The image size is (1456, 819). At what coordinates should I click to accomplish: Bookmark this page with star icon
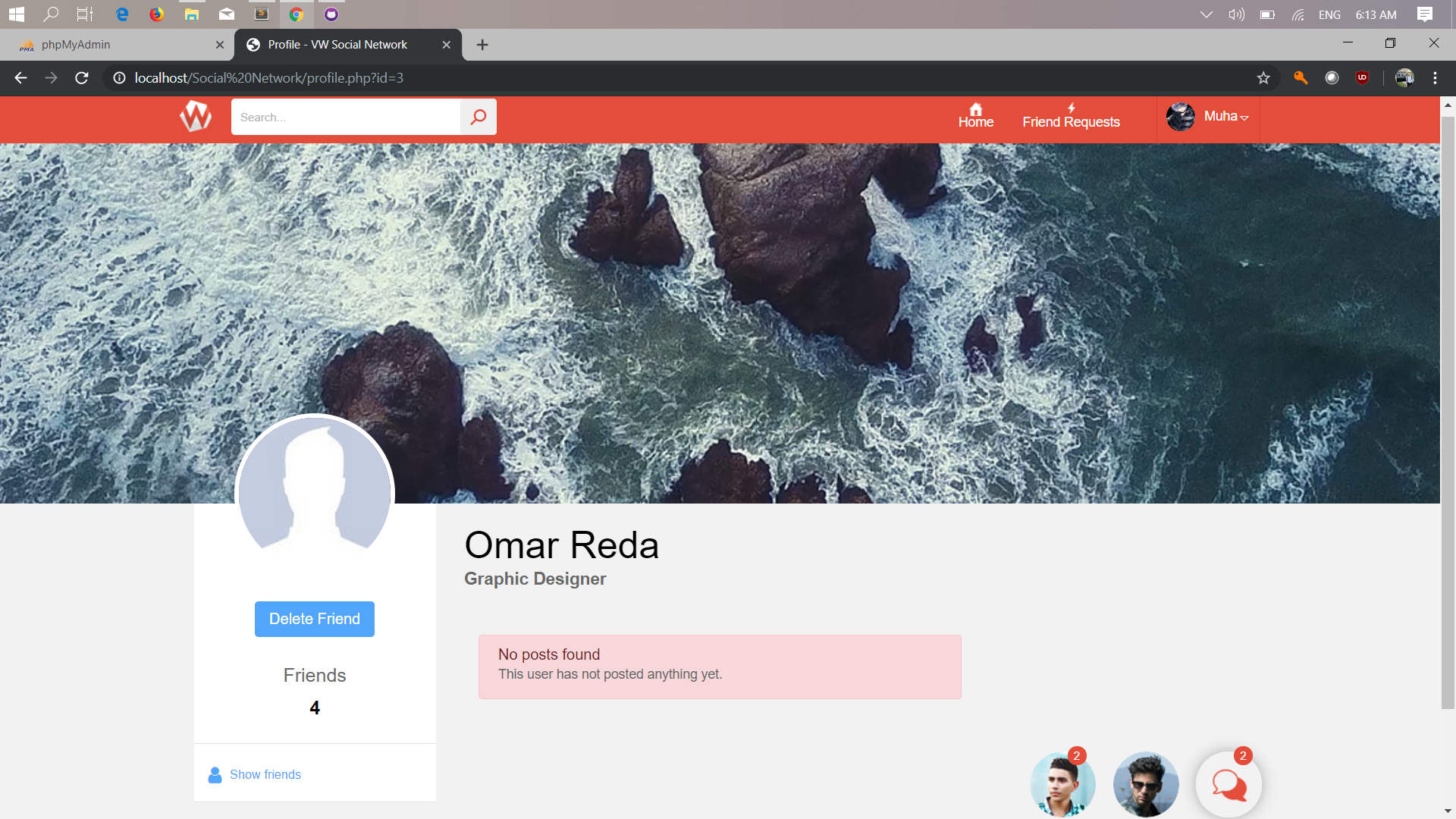[1263, 78]
